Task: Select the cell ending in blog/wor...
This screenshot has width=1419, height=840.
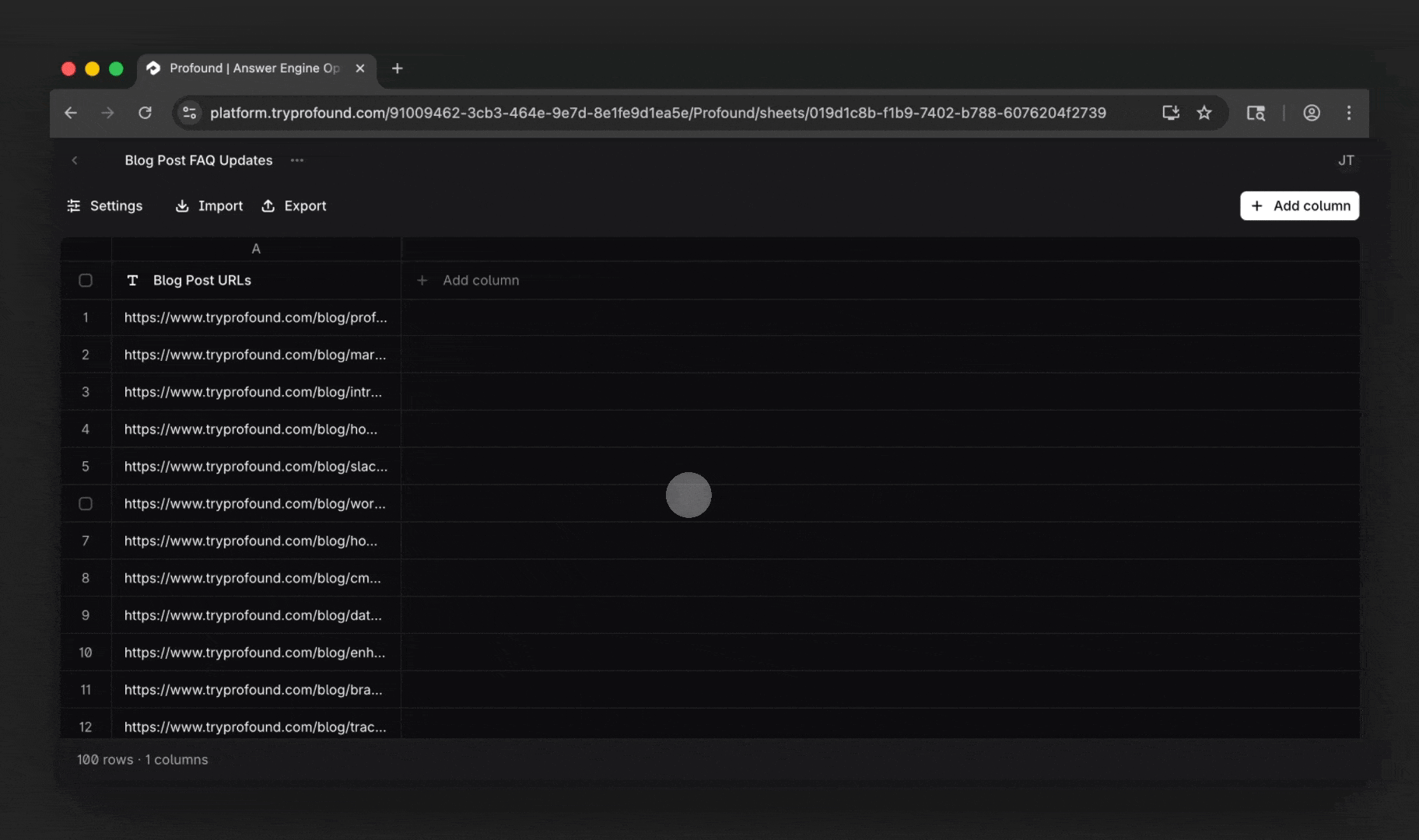Action: (256, 504)
